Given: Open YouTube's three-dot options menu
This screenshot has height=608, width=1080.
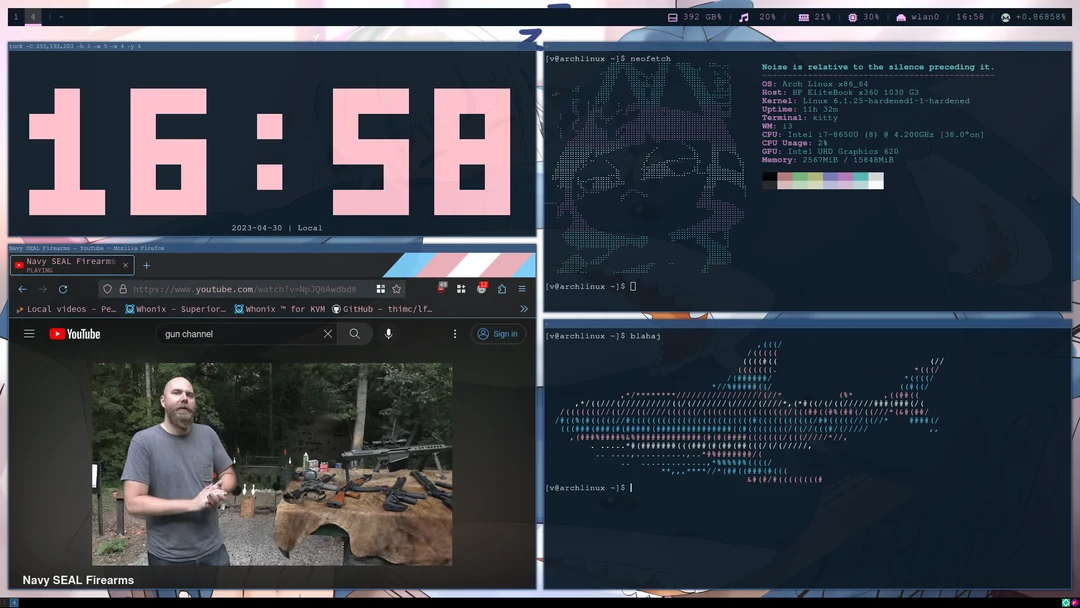Looking at the screenshot, I should (x=455, y=333).
